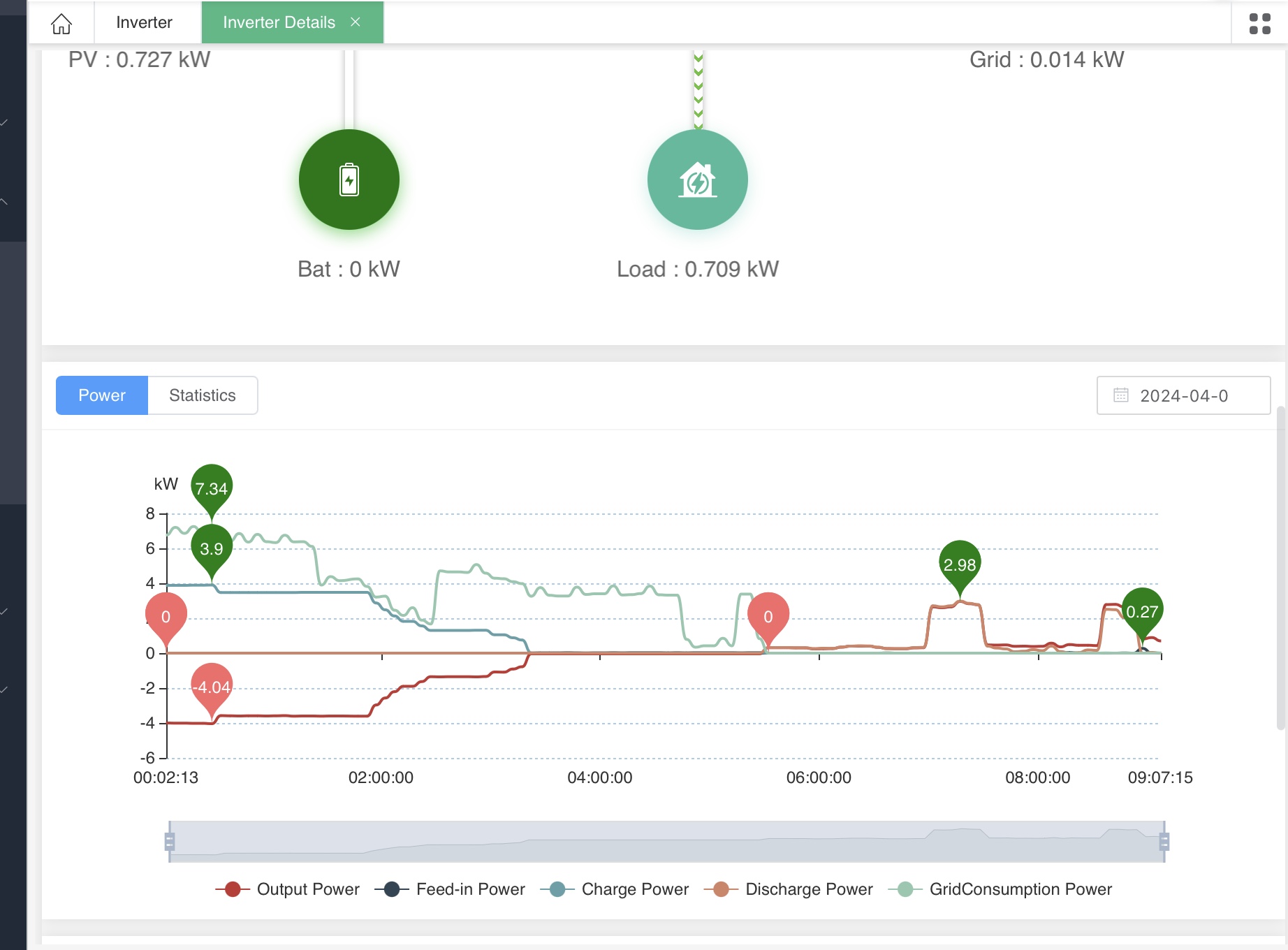
Task: Hide GridConsumption Power series
Action: pyautogui.click(x=1000, y=889)
